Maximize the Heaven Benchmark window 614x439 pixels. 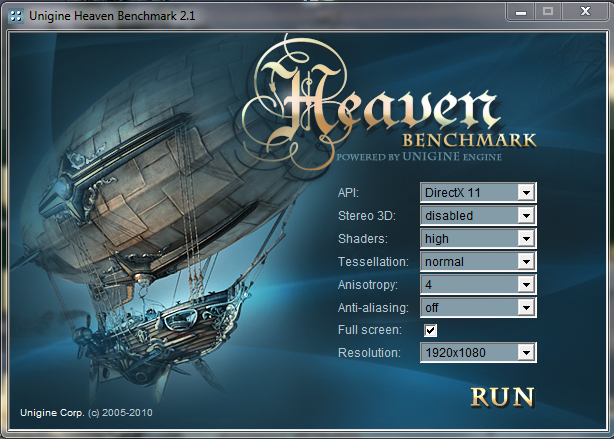pos(547,11)
